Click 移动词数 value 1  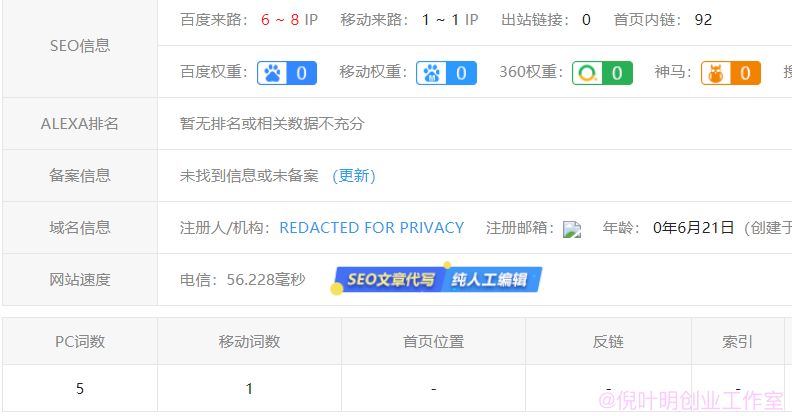(249, 388)
